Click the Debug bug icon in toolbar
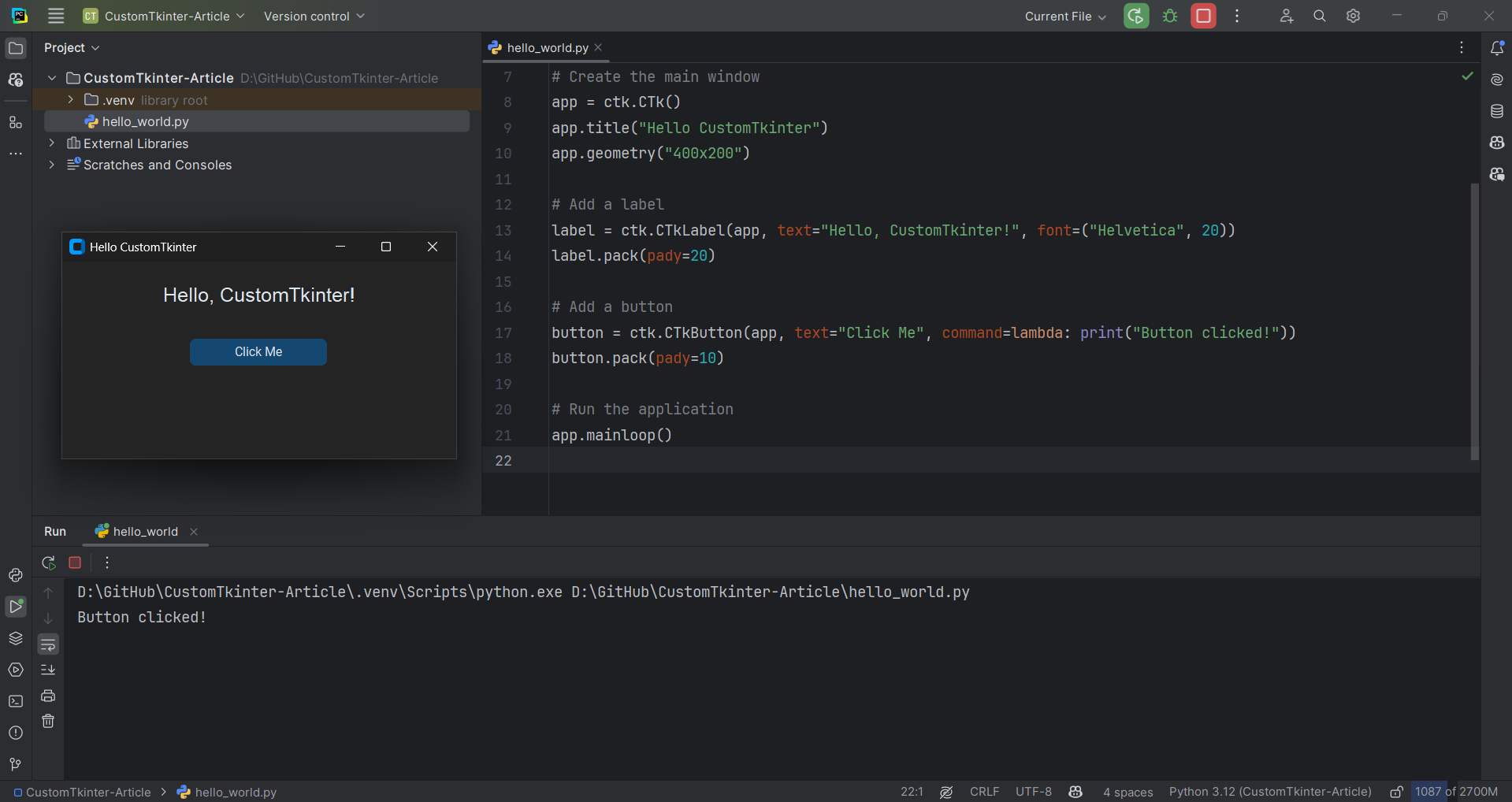The width and height of the screenshot is (1512, 802). 1170,17
